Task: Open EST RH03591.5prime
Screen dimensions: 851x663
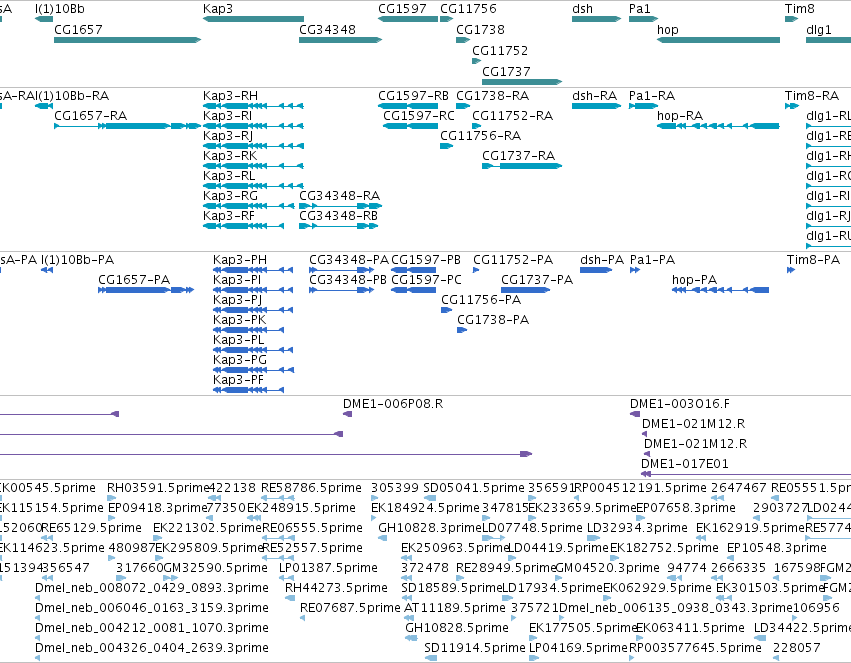Action: point(158,488)
